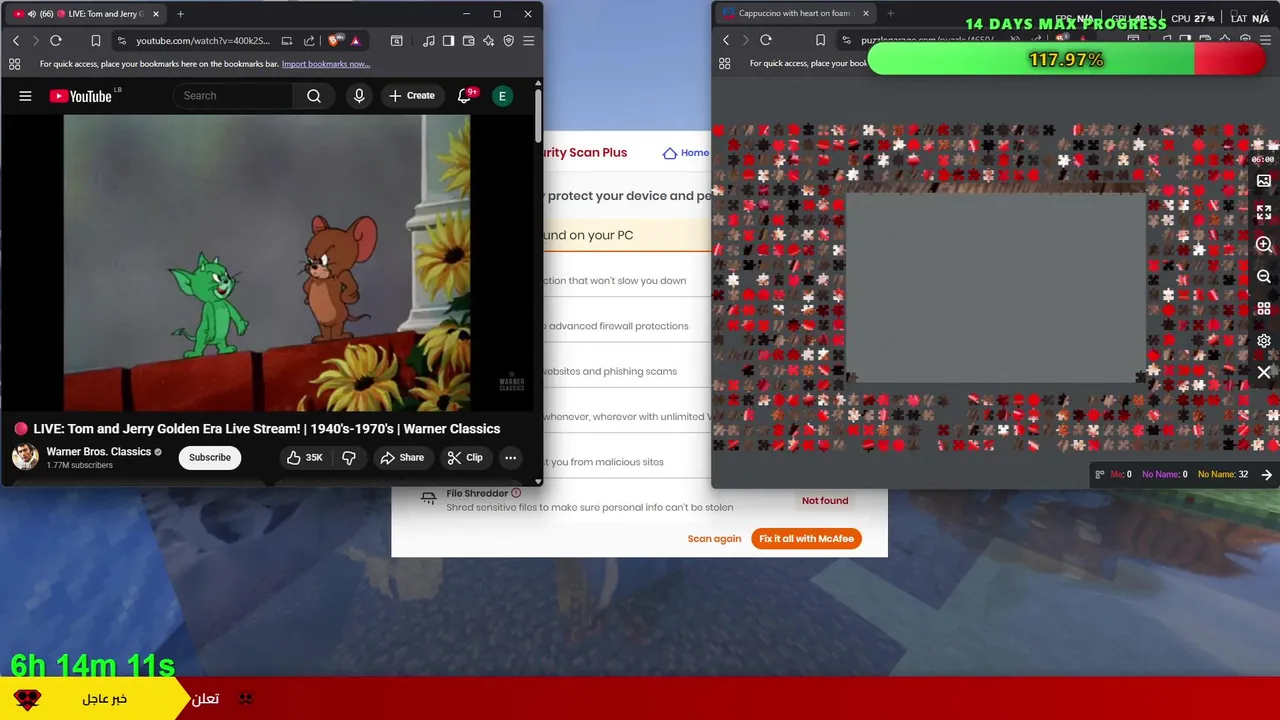Expand player scores arrow in puzzle
1280x720 pixels.
tap(1267, 475)
